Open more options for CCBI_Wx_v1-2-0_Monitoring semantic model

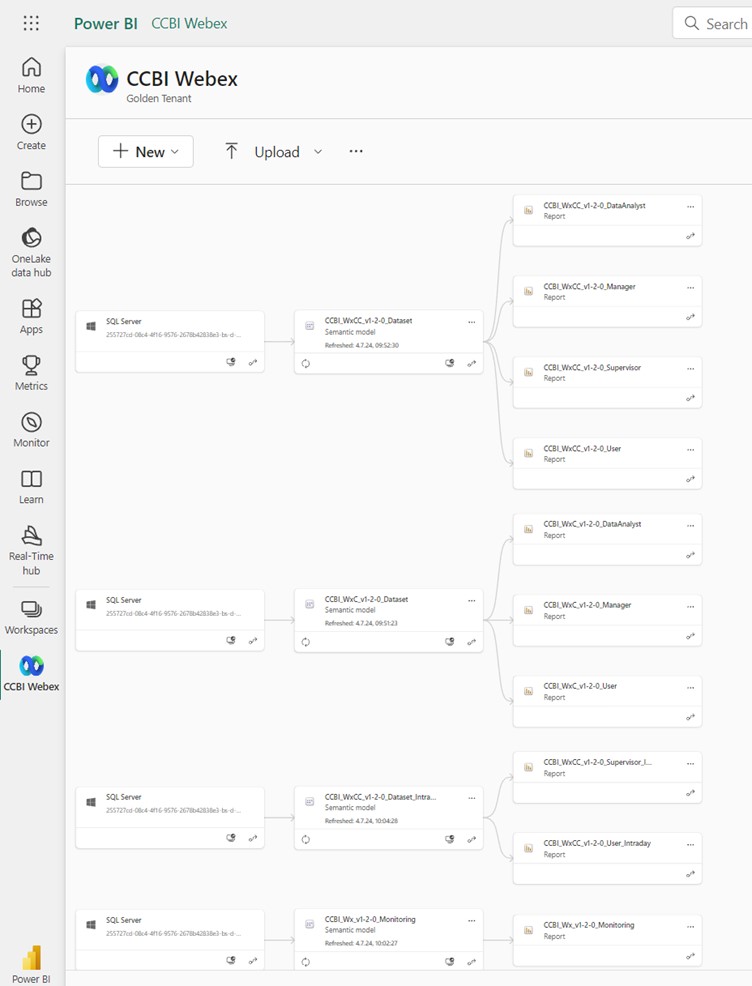(472, 921)
